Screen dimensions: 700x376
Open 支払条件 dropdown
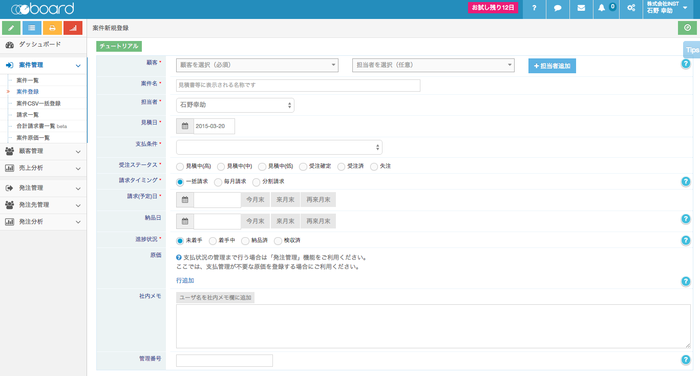coord(279,147)
